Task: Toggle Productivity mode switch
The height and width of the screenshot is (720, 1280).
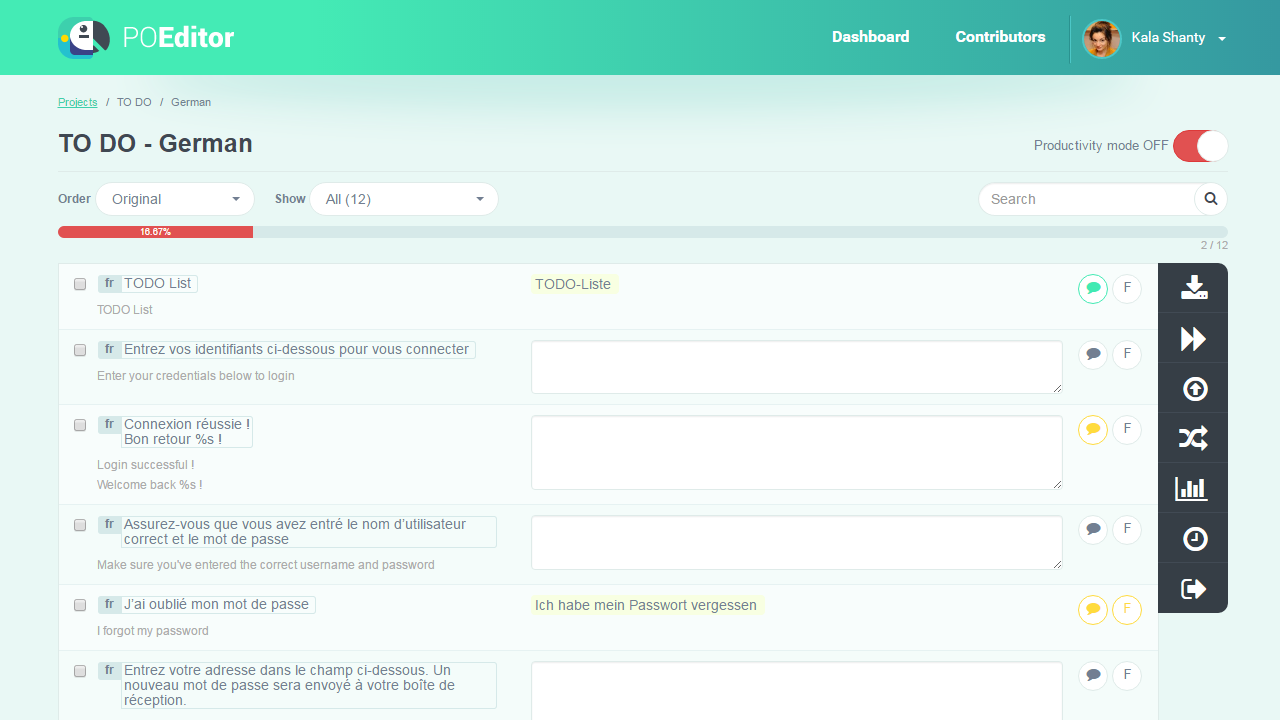Action: point(1200,146)
